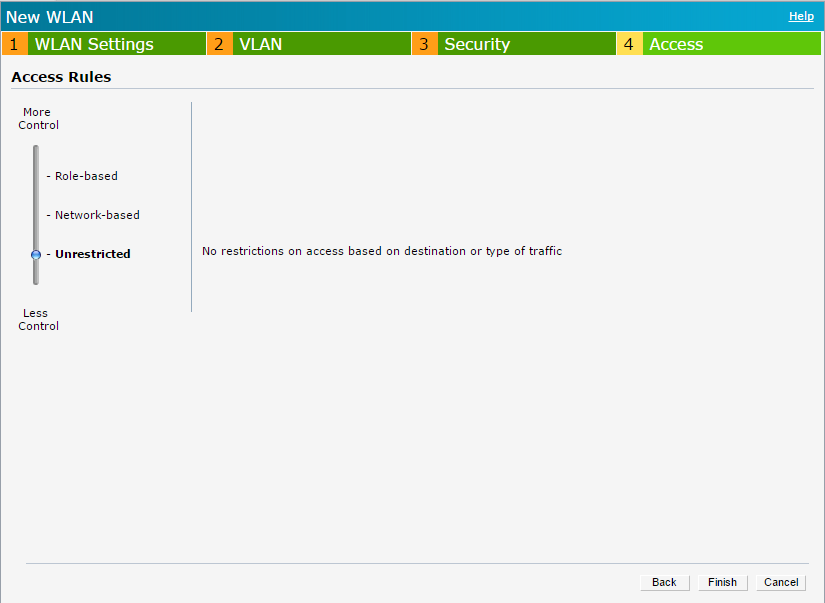Select the Unrestricted access option

coord(92,254)
